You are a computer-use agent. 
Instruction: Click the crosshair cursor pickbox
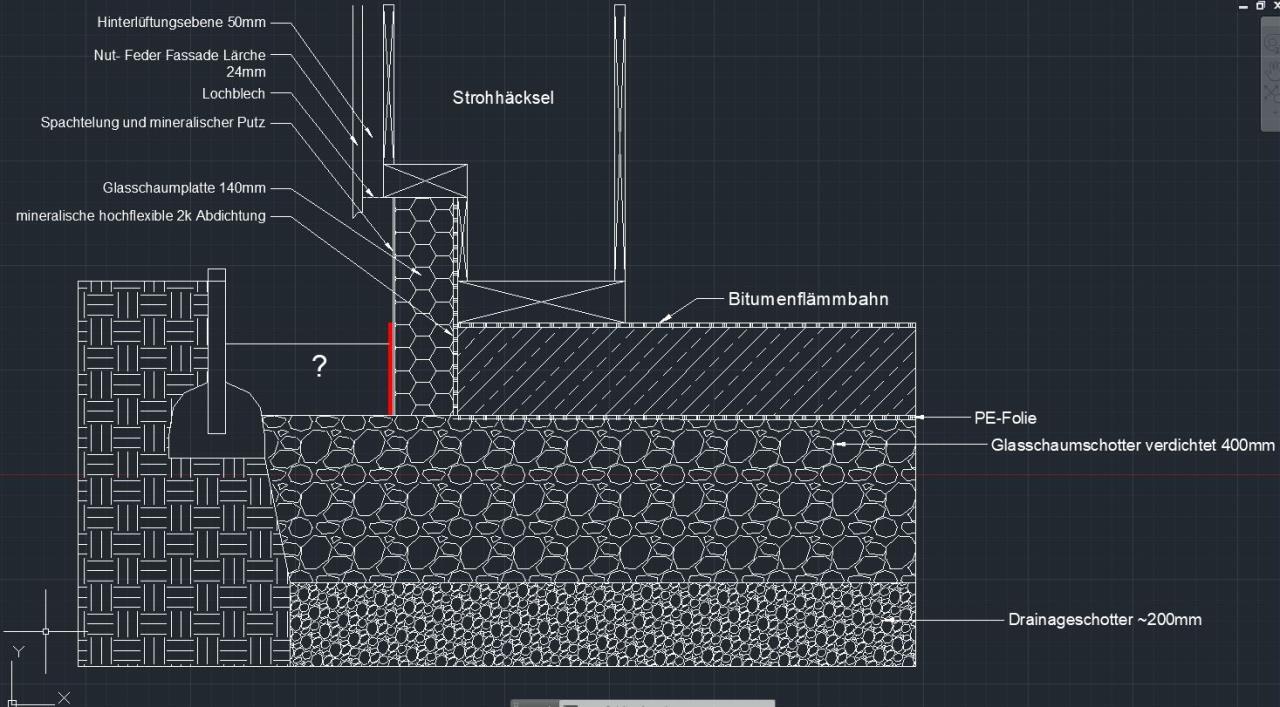tap(46, 631)
